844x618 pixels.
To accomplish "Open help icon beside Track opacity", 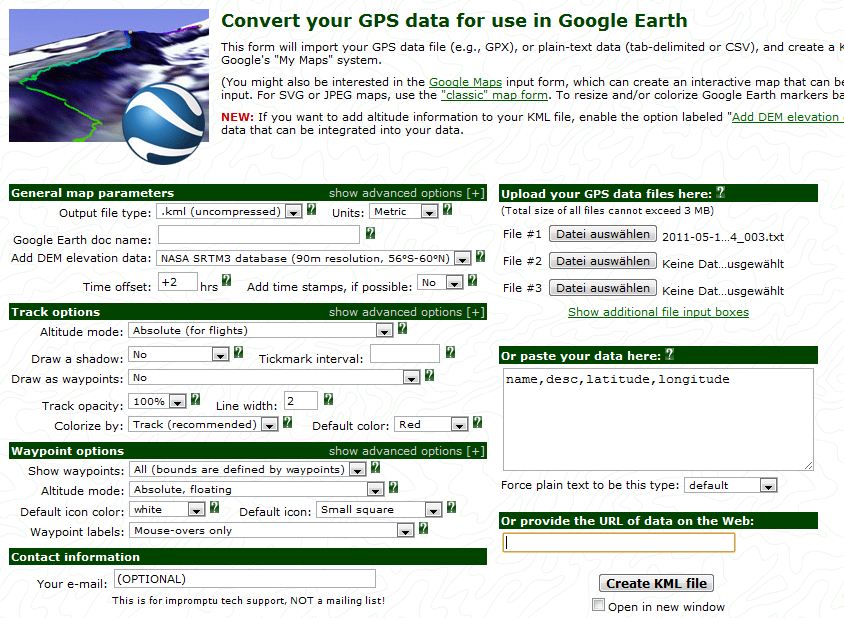I will [195, 399].
